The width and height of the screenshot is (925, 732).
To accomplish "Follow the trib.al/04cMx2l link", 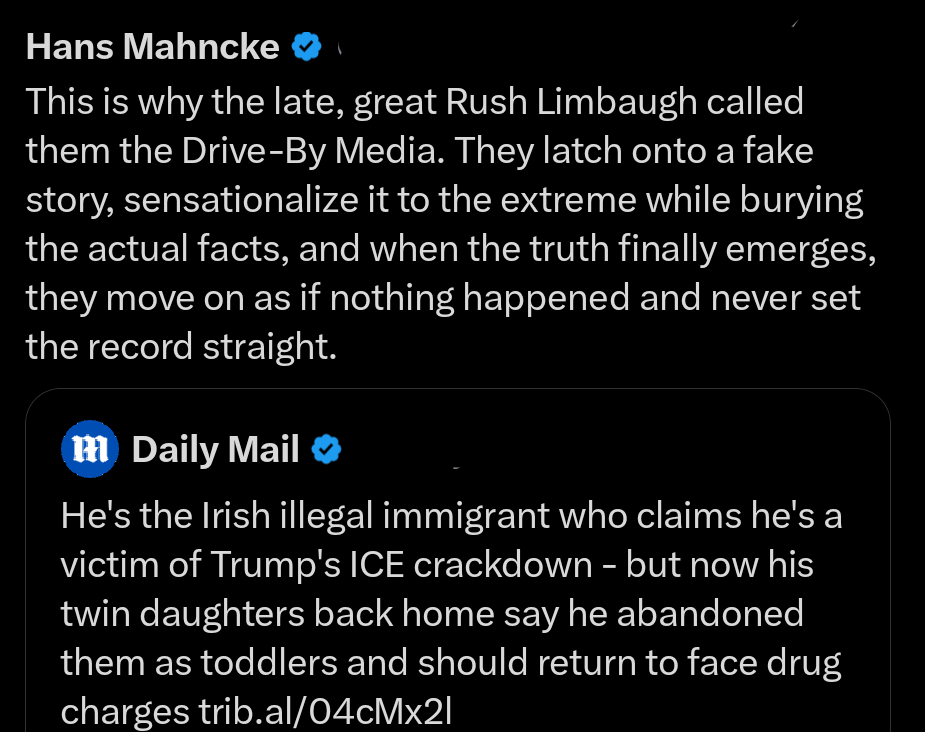I will point(321,710).
